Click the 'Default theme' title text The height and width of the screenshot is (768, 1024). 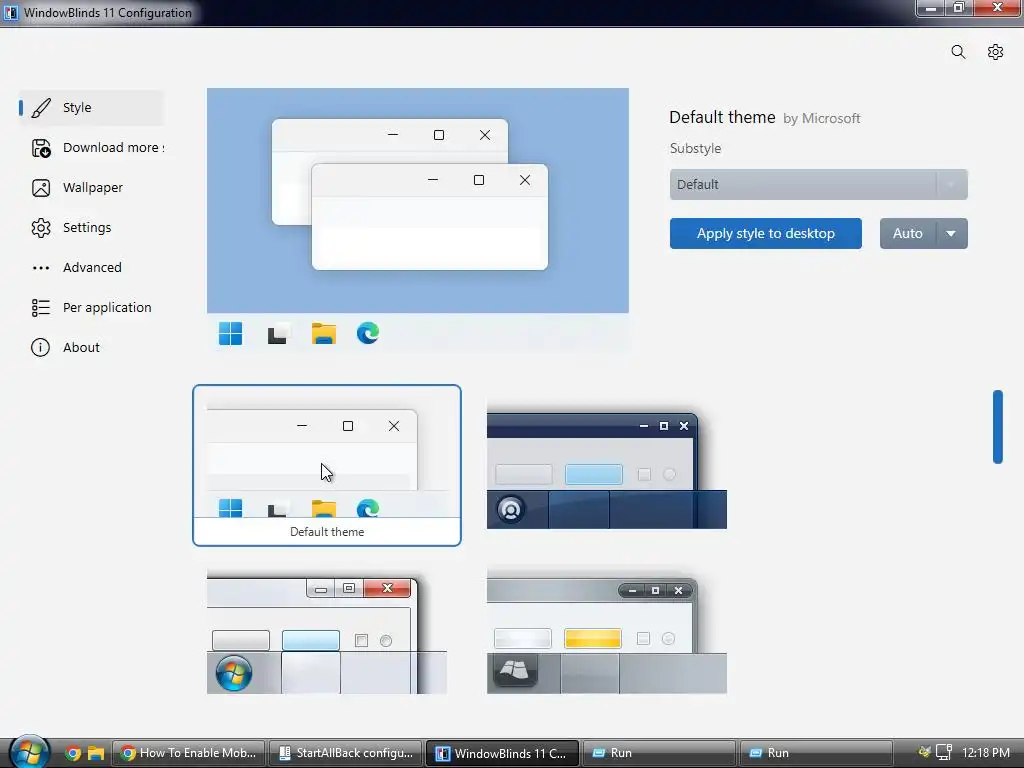point(722,118)
